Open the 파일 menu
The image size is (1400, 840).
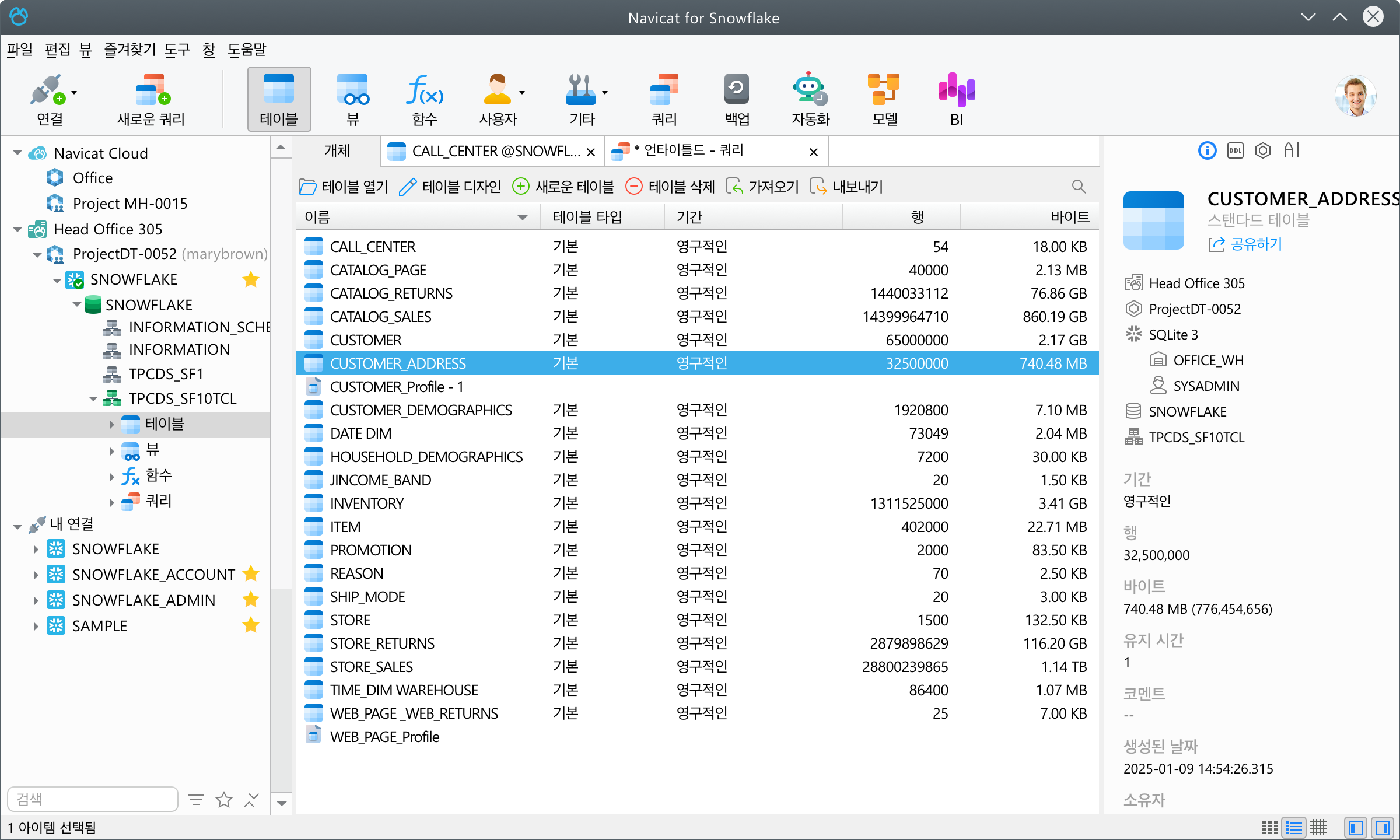[x=20, y=50]
